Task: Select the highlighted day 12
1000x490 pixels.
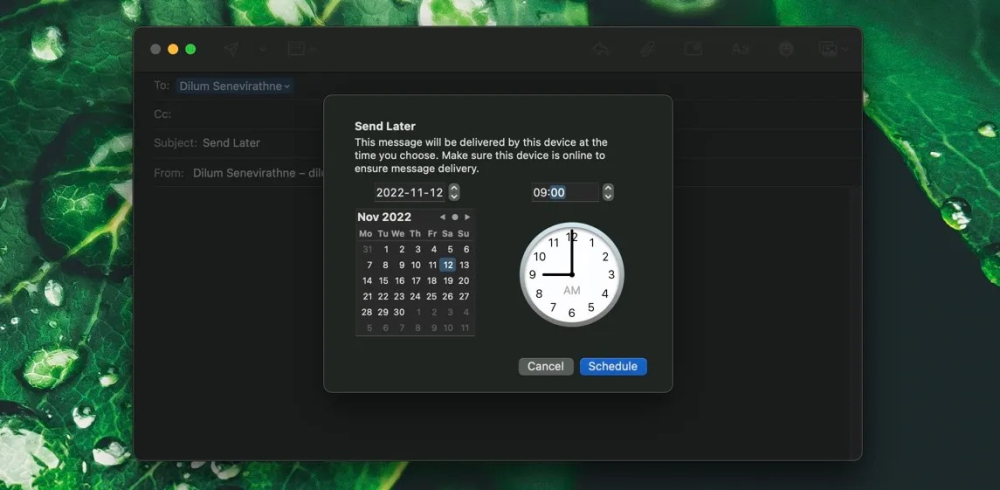Action: [x=448, y=265]
